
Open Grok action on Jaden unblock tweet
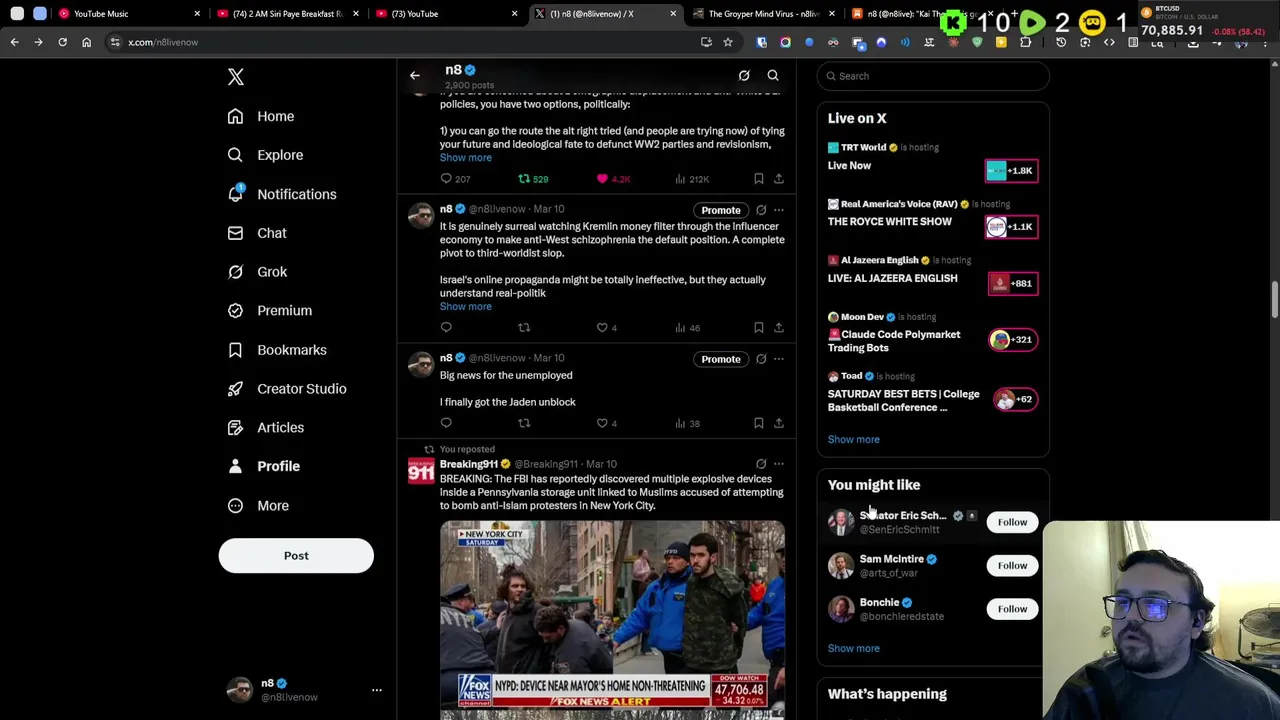click(x=761, y=359)
